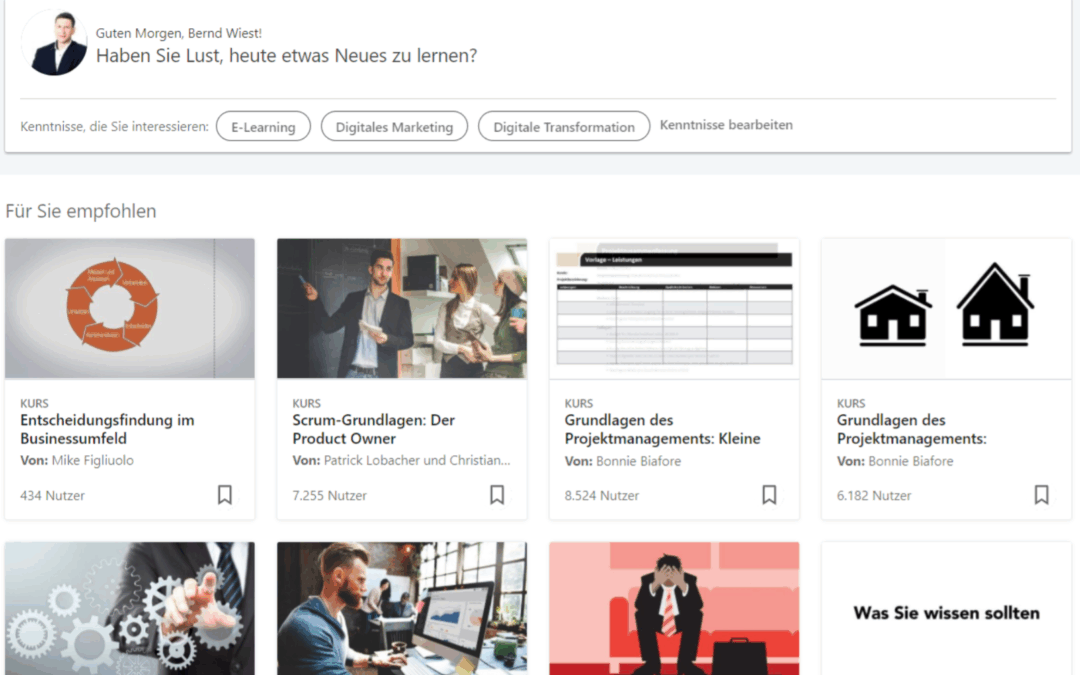Save the course with 6.182 Nutzer
This screenshot has height=675, width=1080.
(x=1041, y=495)
